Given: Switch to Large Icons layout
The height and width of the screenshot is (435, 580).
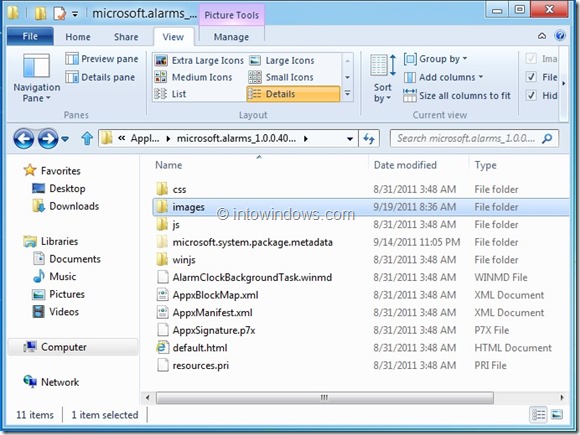Looking at the screenshot, I should pos(281,60).
